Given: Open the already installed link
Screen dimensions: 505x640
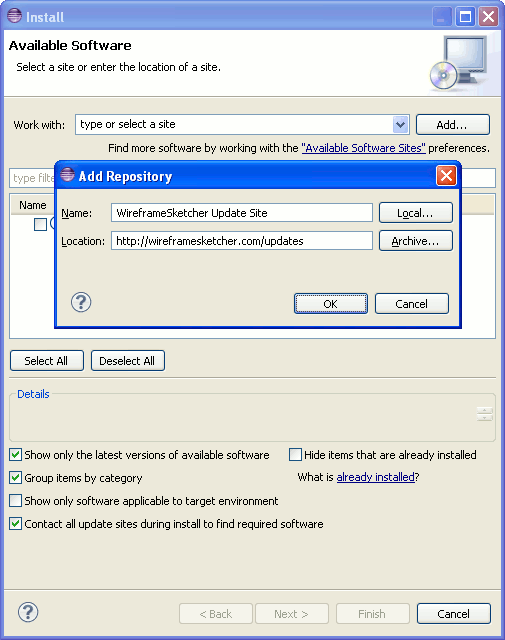Looking at the screenshot, I should 376,477.
